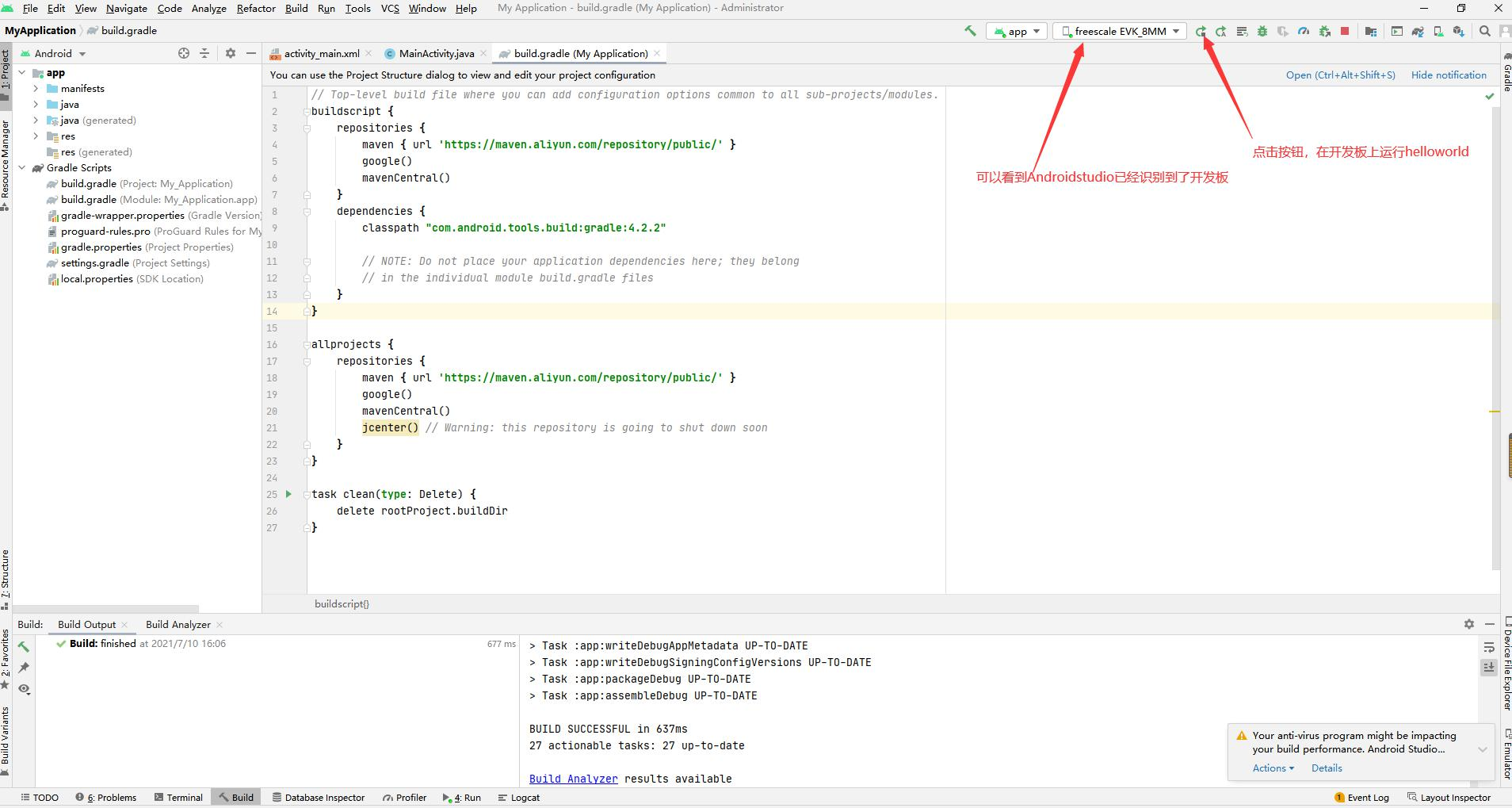This screenshot has height=808, width=1512.
Task: Expand the manifests folder in project tree
Action: [36, 89]
